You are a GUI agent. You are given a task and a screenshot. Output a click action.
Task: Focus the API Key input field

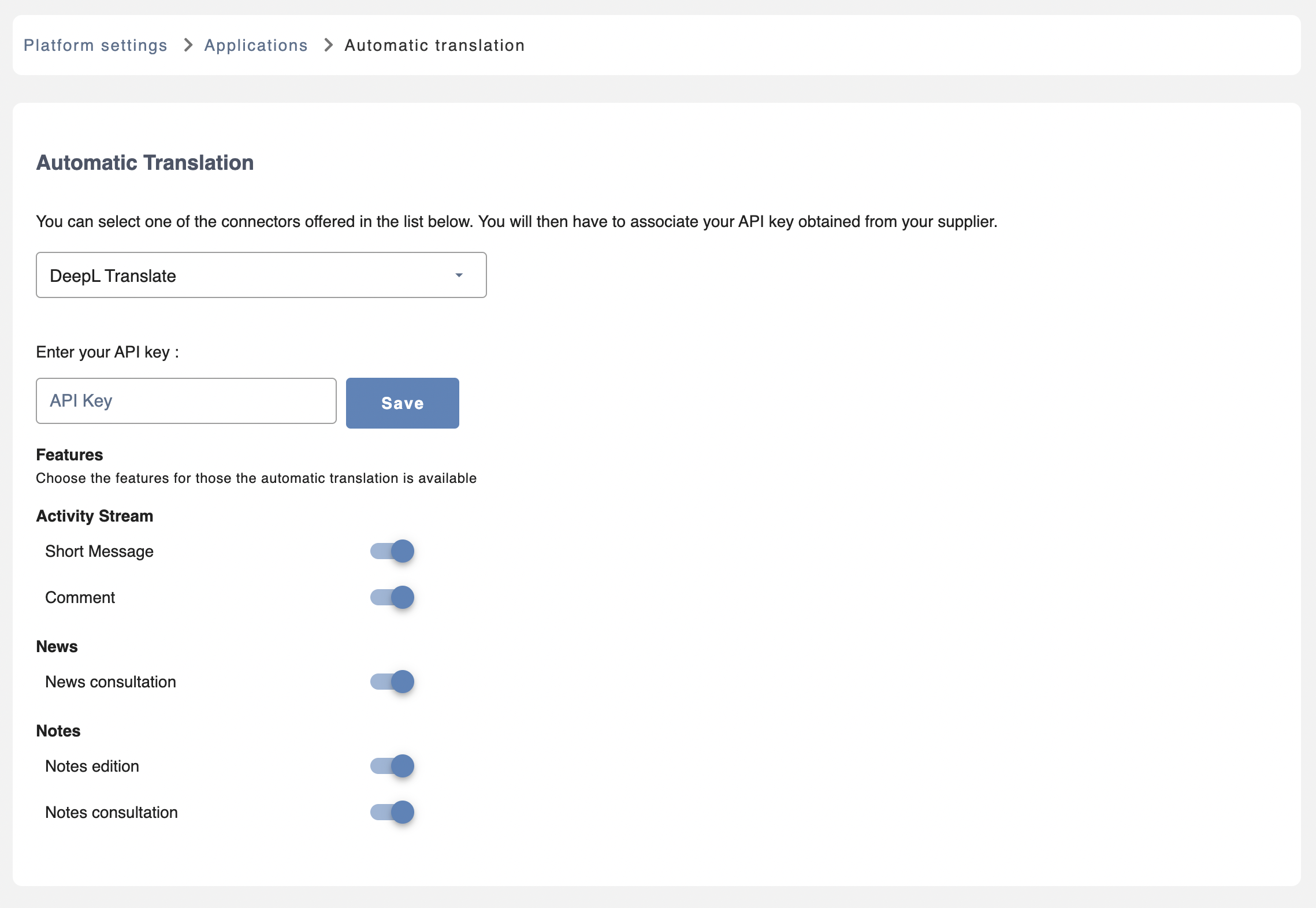[x=186, y=401]
